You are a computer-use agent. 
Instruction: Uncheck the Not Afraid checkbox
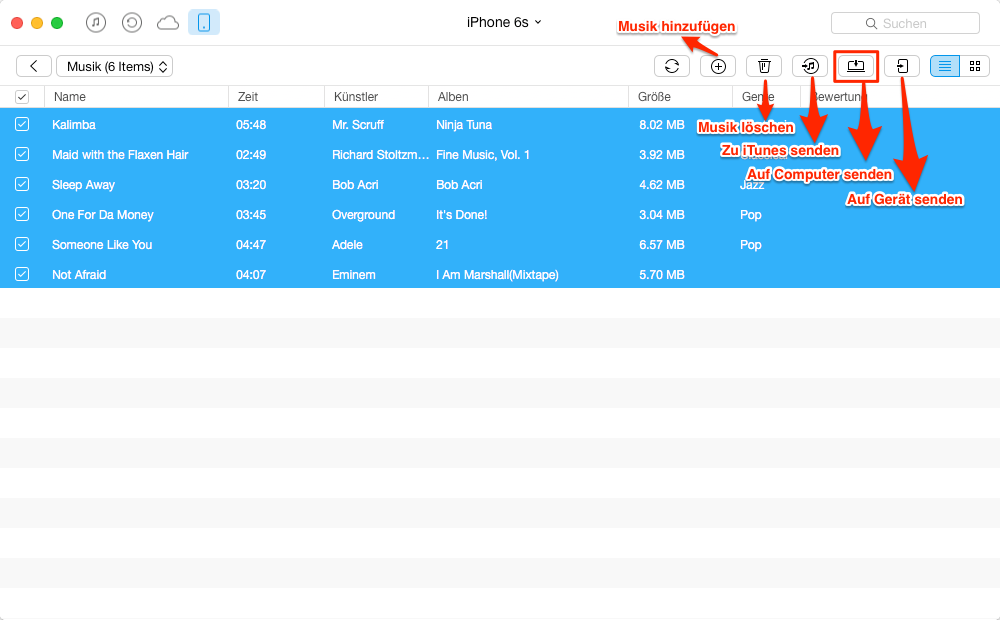[x=22, y=274]
